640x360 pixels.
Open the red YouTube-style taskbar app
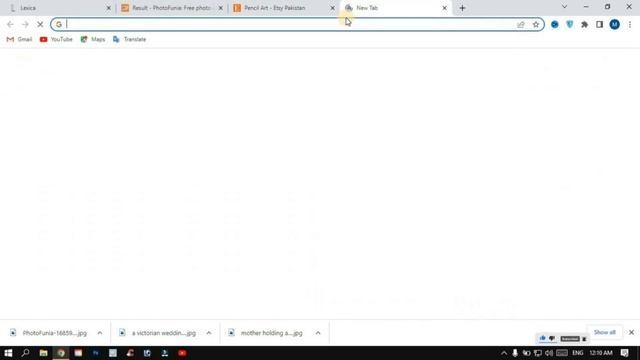tap(182, 353)
